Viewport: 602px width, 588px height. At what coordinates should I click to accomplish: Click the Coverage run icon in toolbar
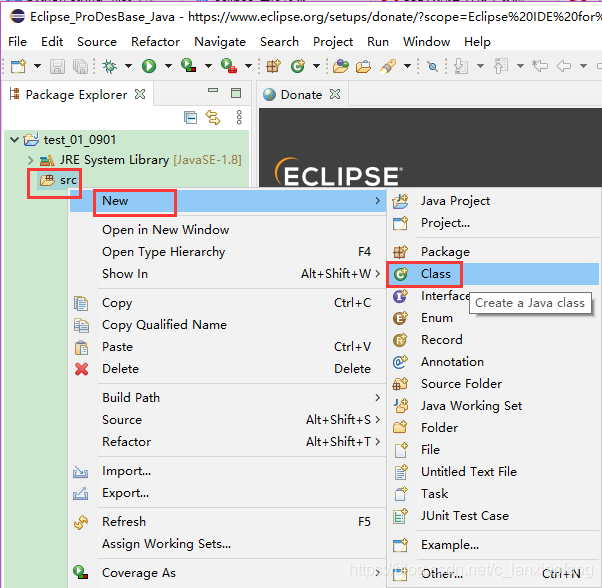pyautogui.click(x=189, y=66)
